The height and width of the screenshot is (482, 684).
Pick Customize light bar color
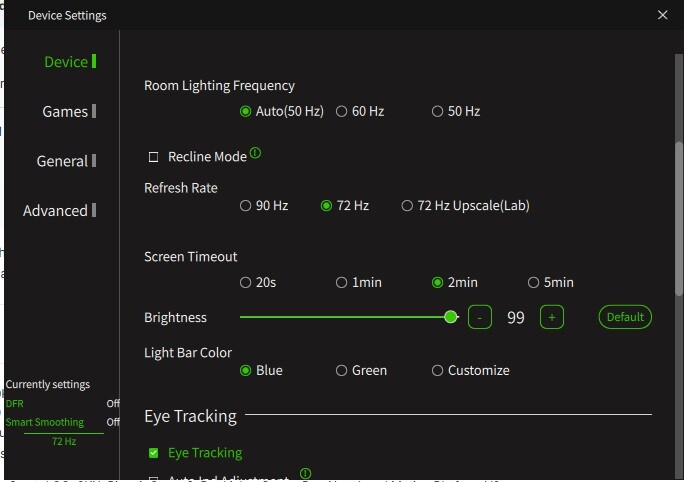point(437,370)
